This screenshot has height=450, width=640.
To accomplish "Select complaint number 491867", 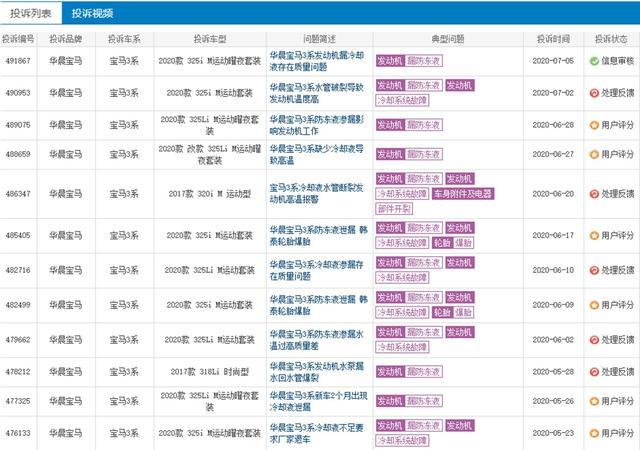I will point(18,61).
